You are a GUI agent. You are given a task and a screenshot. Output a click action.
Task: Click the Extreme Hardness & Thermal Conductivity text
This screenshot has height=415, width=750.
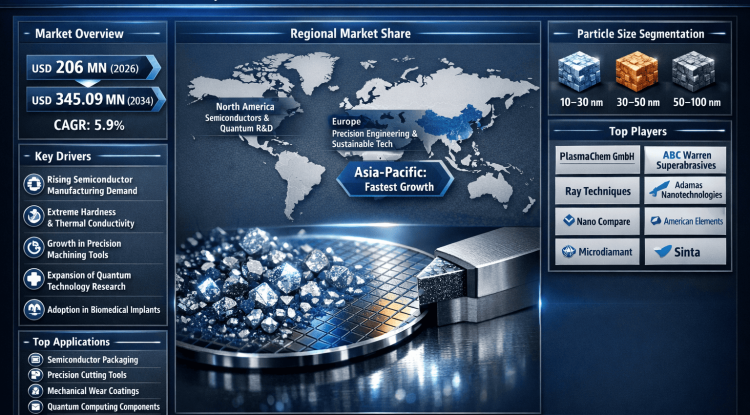91,218
